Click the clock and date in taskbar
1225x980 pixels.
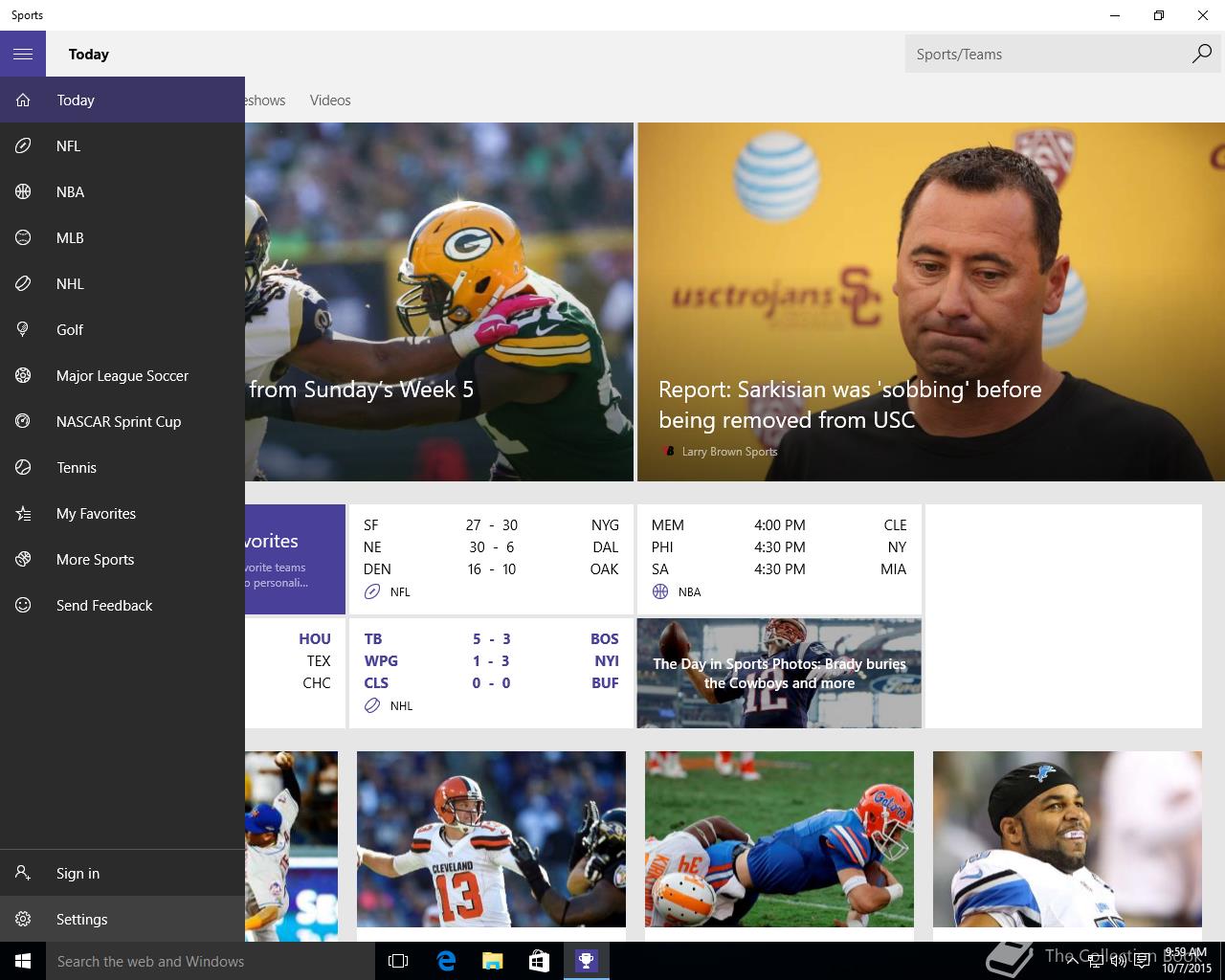coord(1185,961)
